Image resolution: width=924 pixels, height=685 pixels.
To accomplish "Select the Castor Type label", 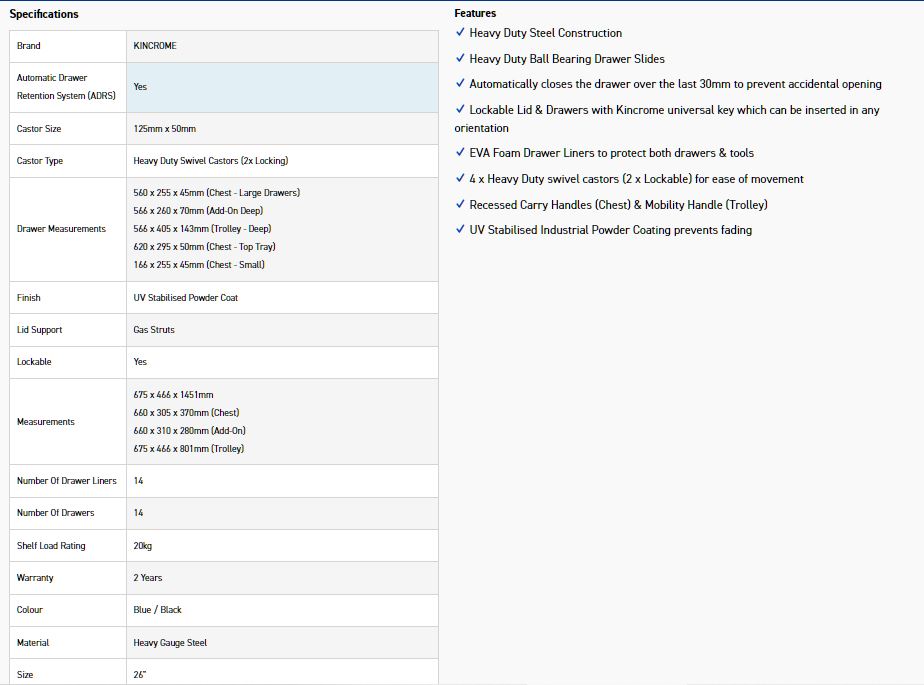I will [x=39, y=161].
